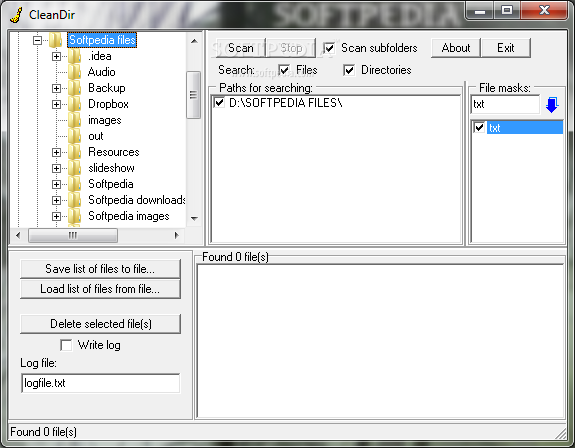The image size is (575, 448).
Task: Select the Audio tree item label
Action: tap(102, 72)
